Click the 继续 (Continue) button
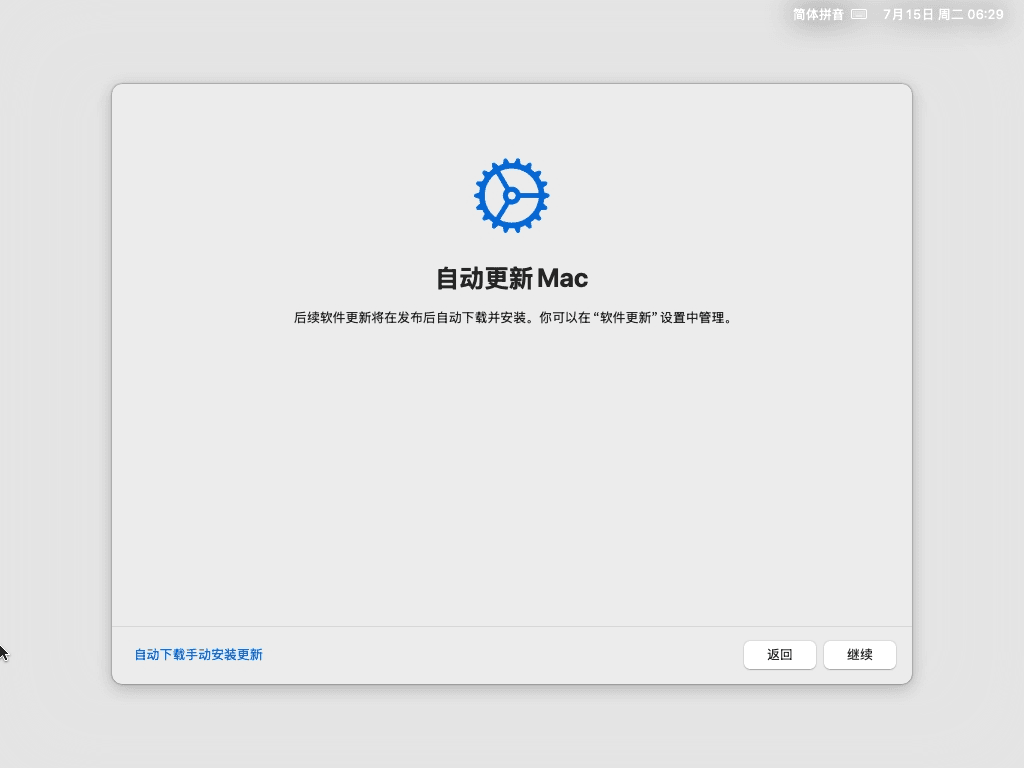 click(859, 654)
